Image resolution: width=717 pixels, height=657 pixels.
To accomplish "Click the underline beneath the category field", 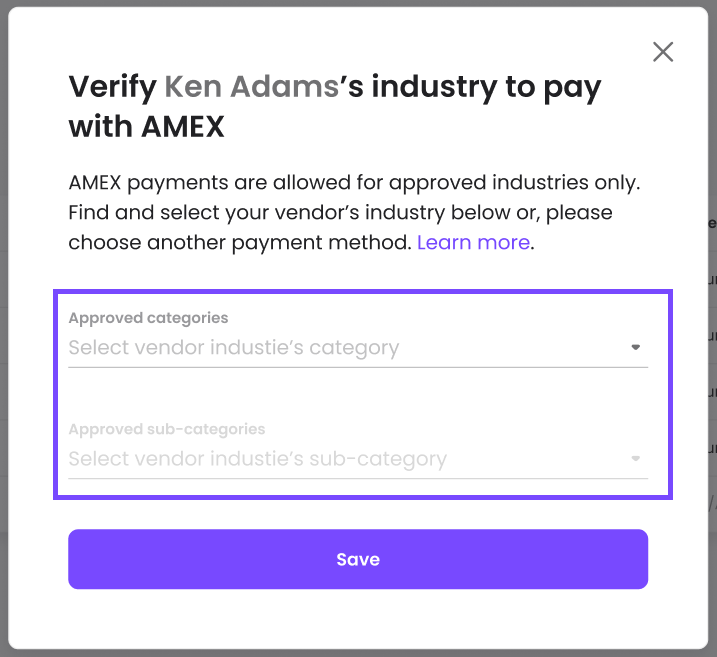I will coord(358,367).
